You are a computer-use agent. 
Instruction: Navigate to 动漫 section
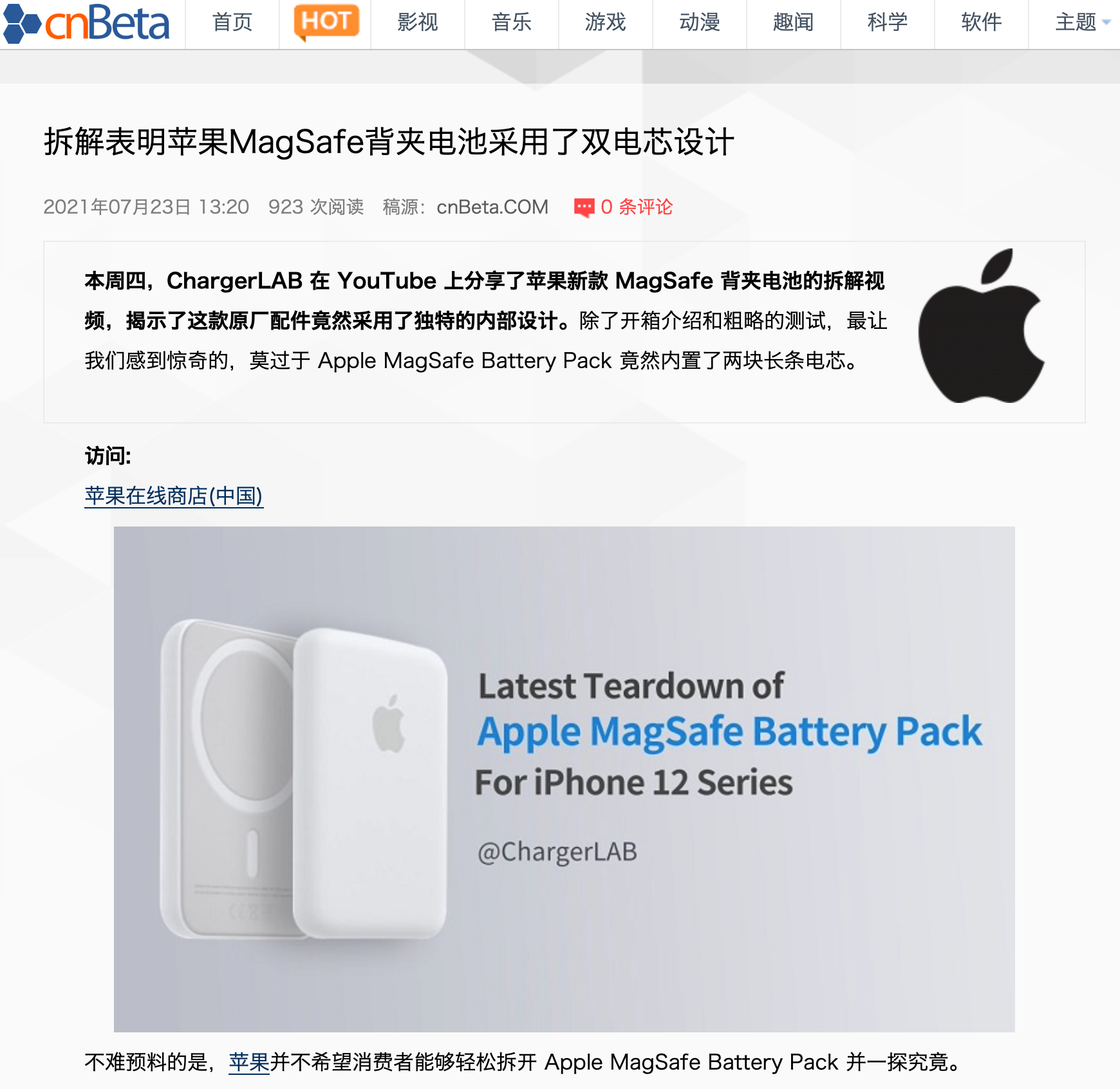click(x=700, y=23)
